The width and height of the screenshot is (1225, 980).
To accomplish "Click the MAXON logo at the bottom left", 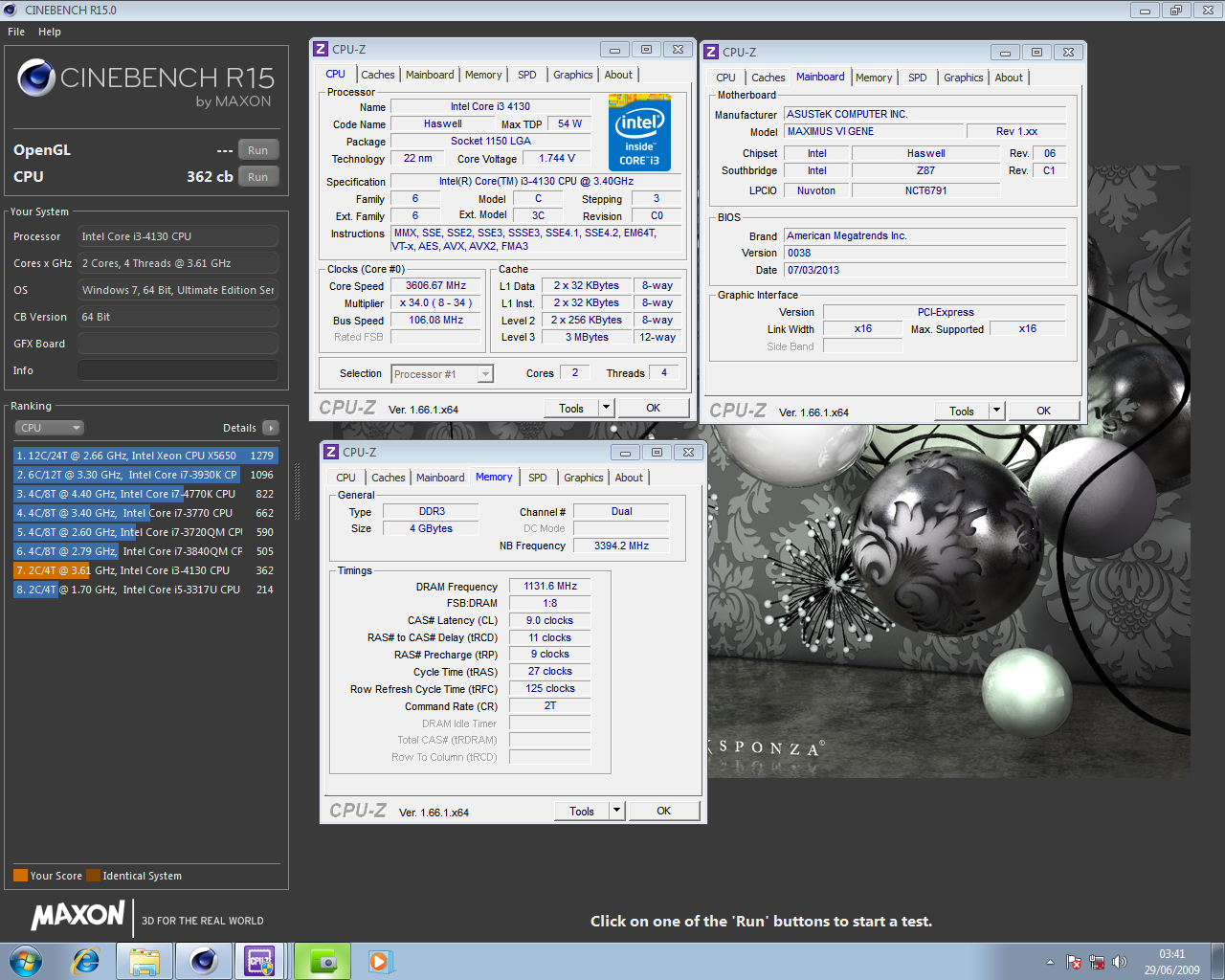I will (x=78, y=916).
